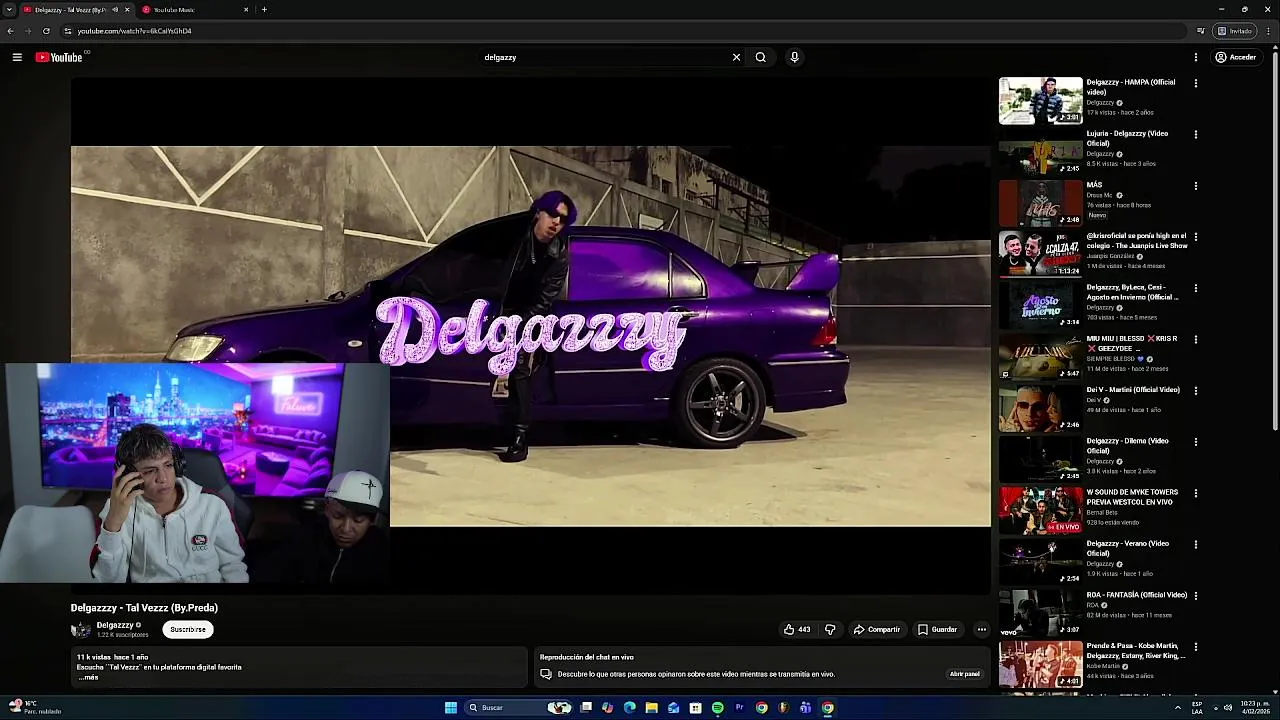Start voice search with microphone icon
1280x720 pixels.
pyautogui.click(x=794, y=57)
